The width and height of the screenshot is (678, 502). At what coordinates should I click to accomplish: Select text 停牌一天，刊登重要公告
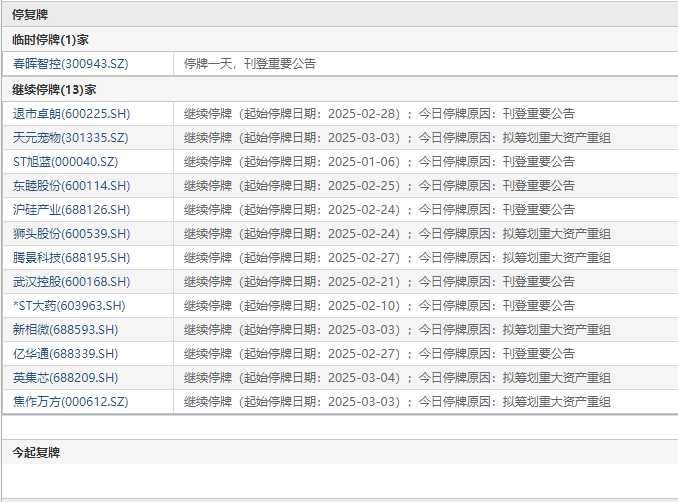pyautogui.click(x=250, y=64)
